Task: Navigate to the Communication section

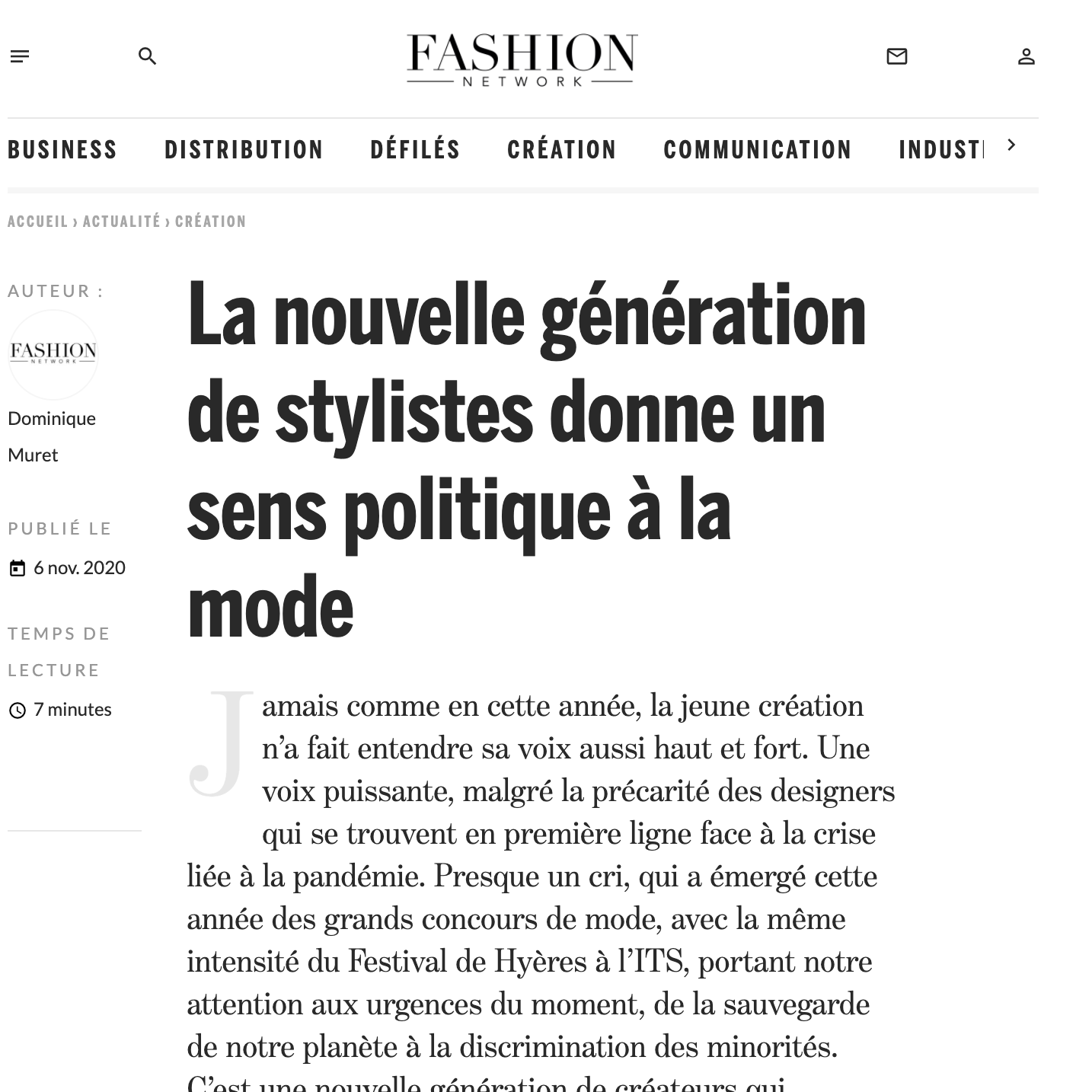Action: tap(757, 150)
